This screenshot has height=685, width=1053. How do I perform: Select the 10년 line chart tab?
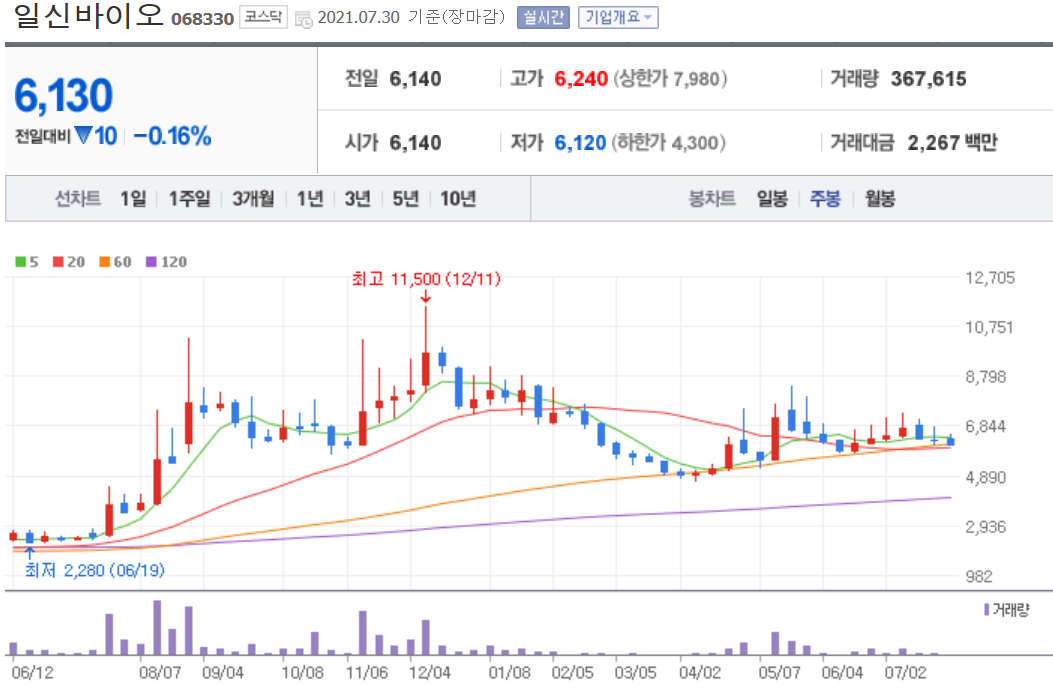458,199
